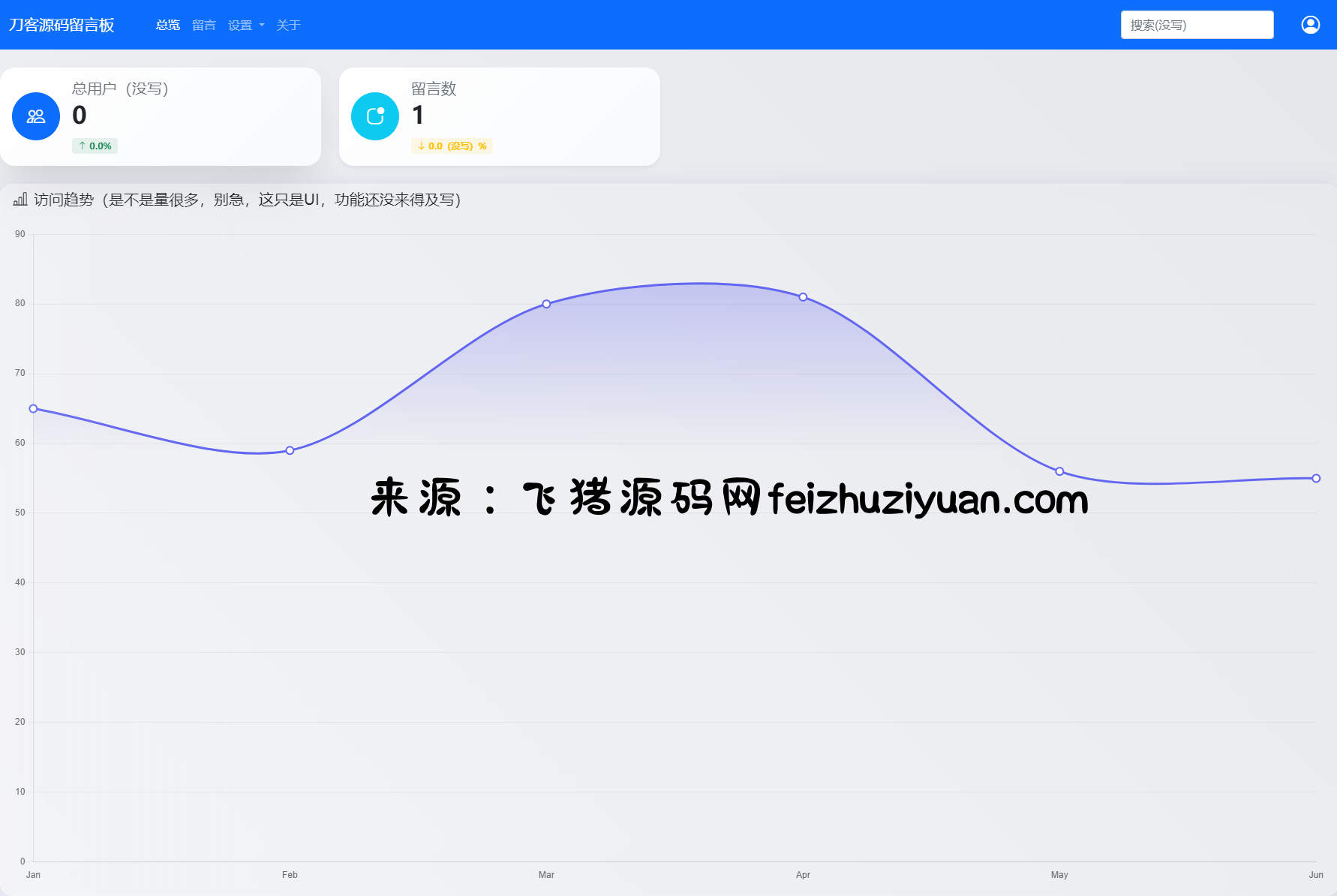Click the 刀客源码留言板 brand title
Viewport: 1337px width, 896px height.
62,25
